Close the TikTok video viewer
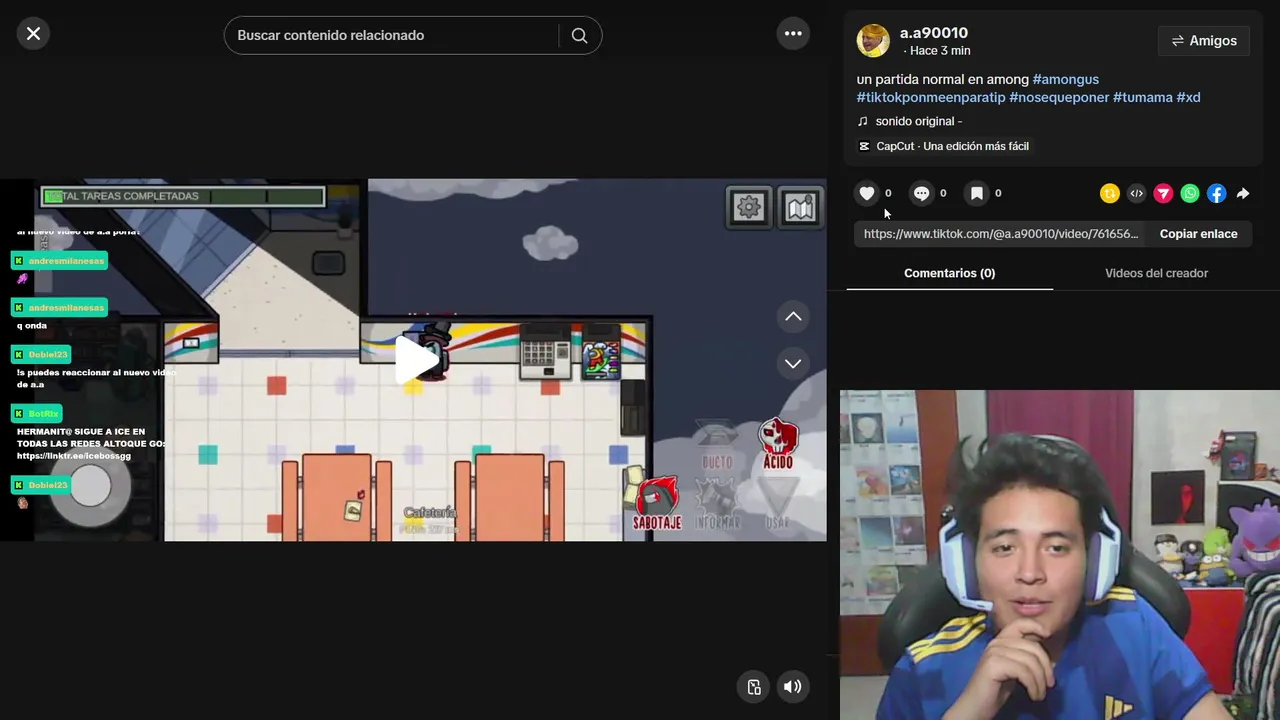1280x720 pixels. pos(33,34)
